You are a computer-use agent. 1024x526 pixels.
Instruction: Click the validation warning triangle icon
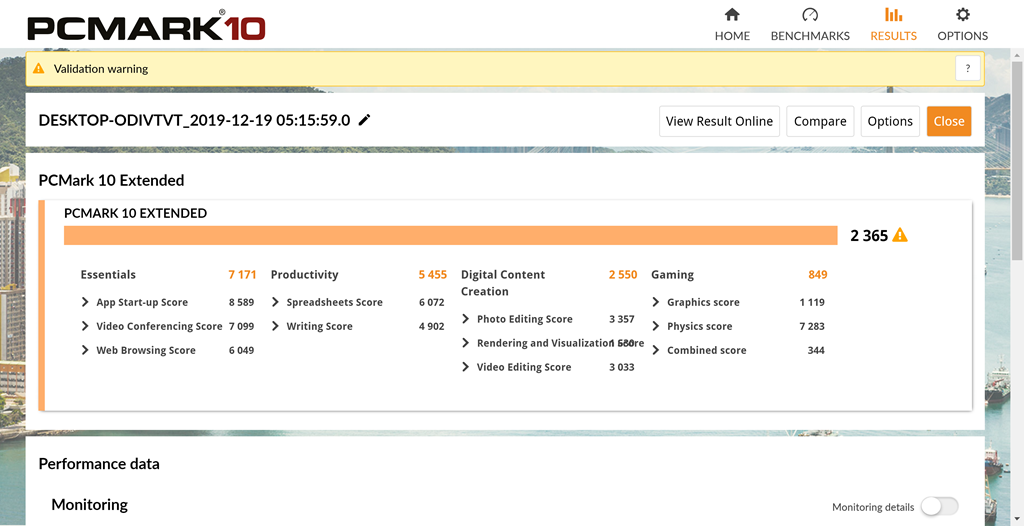(39, 69)
